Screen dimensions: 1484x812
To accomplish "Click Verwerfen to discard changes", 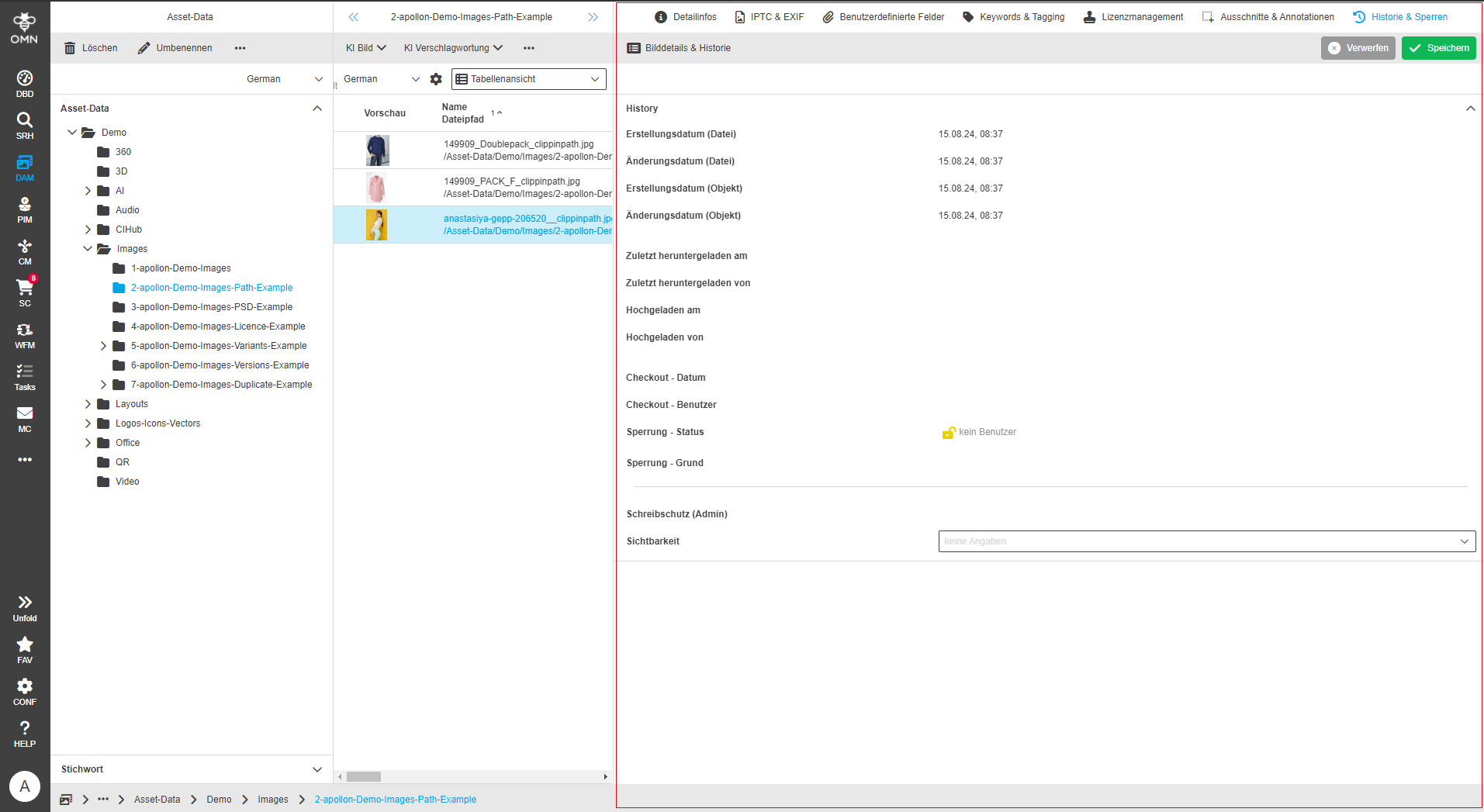I will (1358, 48).
